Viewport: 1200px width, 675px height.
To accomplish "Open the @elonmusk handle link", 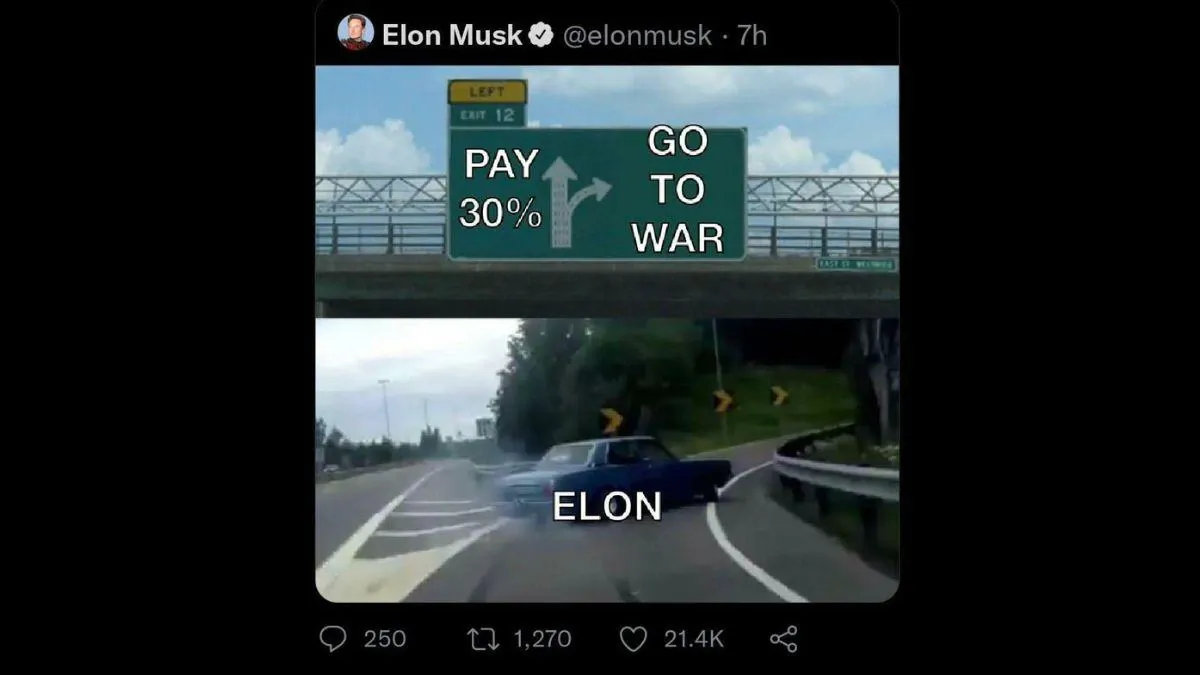I will (x=637, y=35).
